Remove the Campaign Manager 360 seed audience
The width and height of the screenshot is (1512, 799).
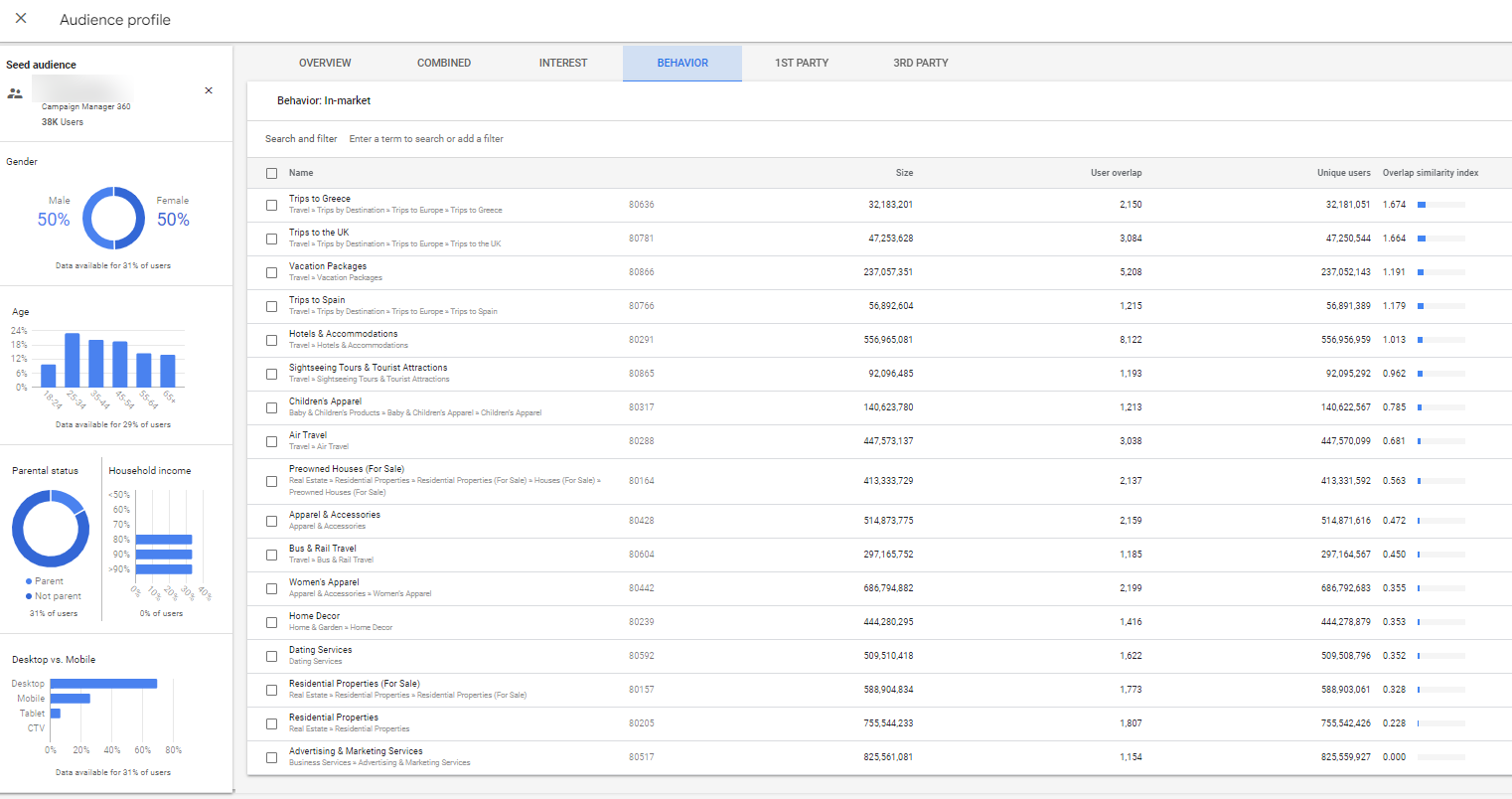click(209, 90)
